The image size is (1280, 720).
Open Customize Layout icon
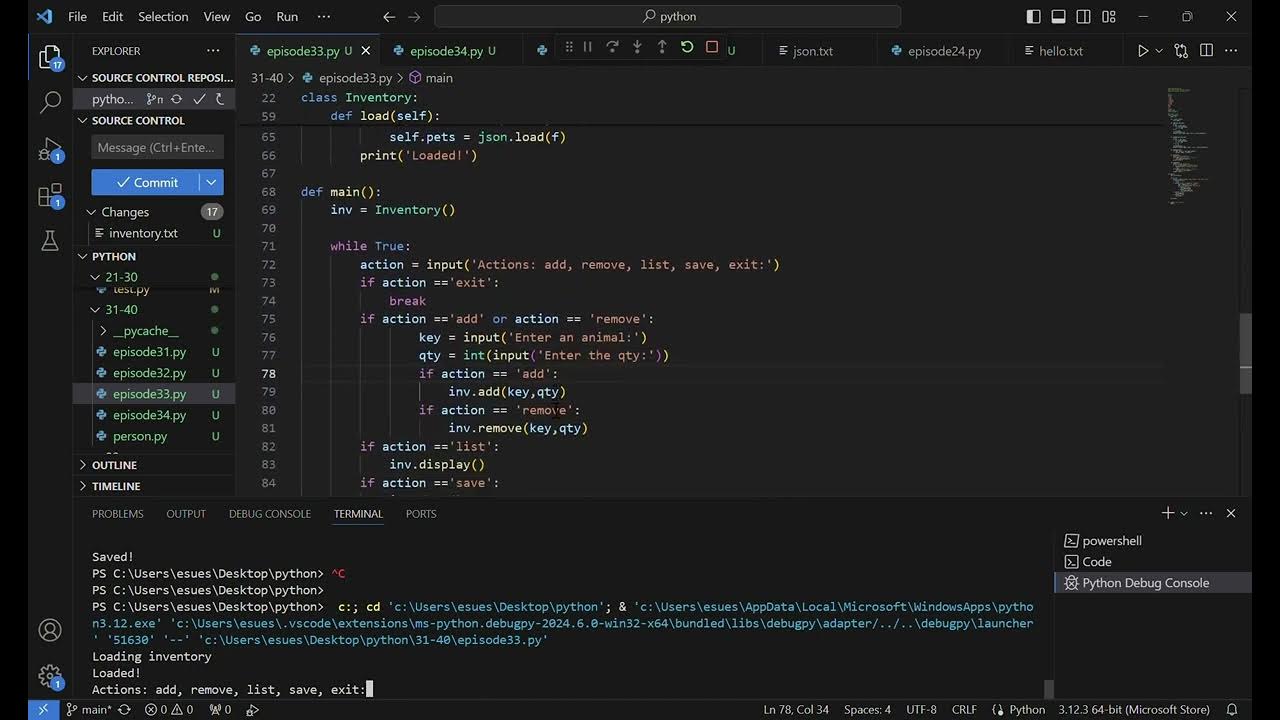tap(1109, 17)
